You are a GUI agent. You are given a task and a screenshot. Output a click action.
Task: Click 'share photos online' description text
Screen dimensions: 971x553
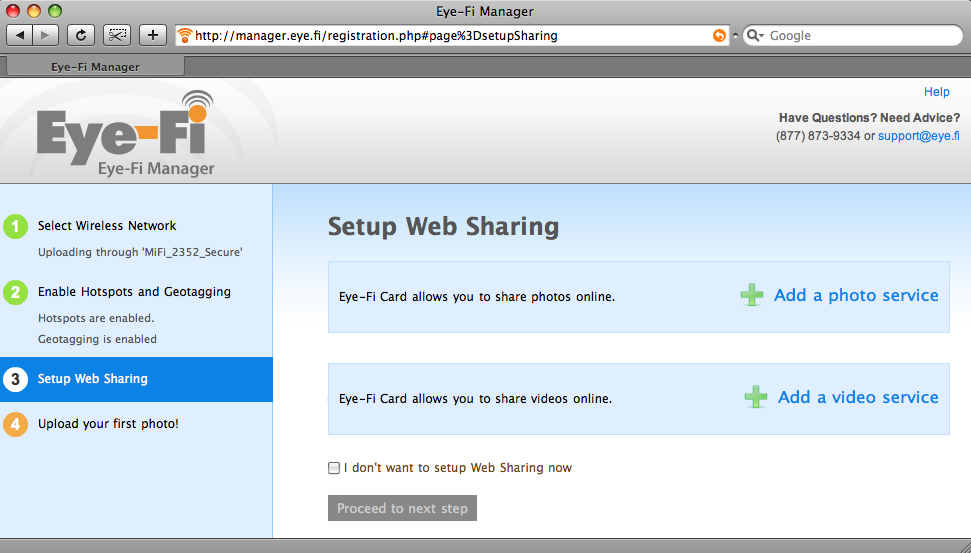[x=477, y=297]
